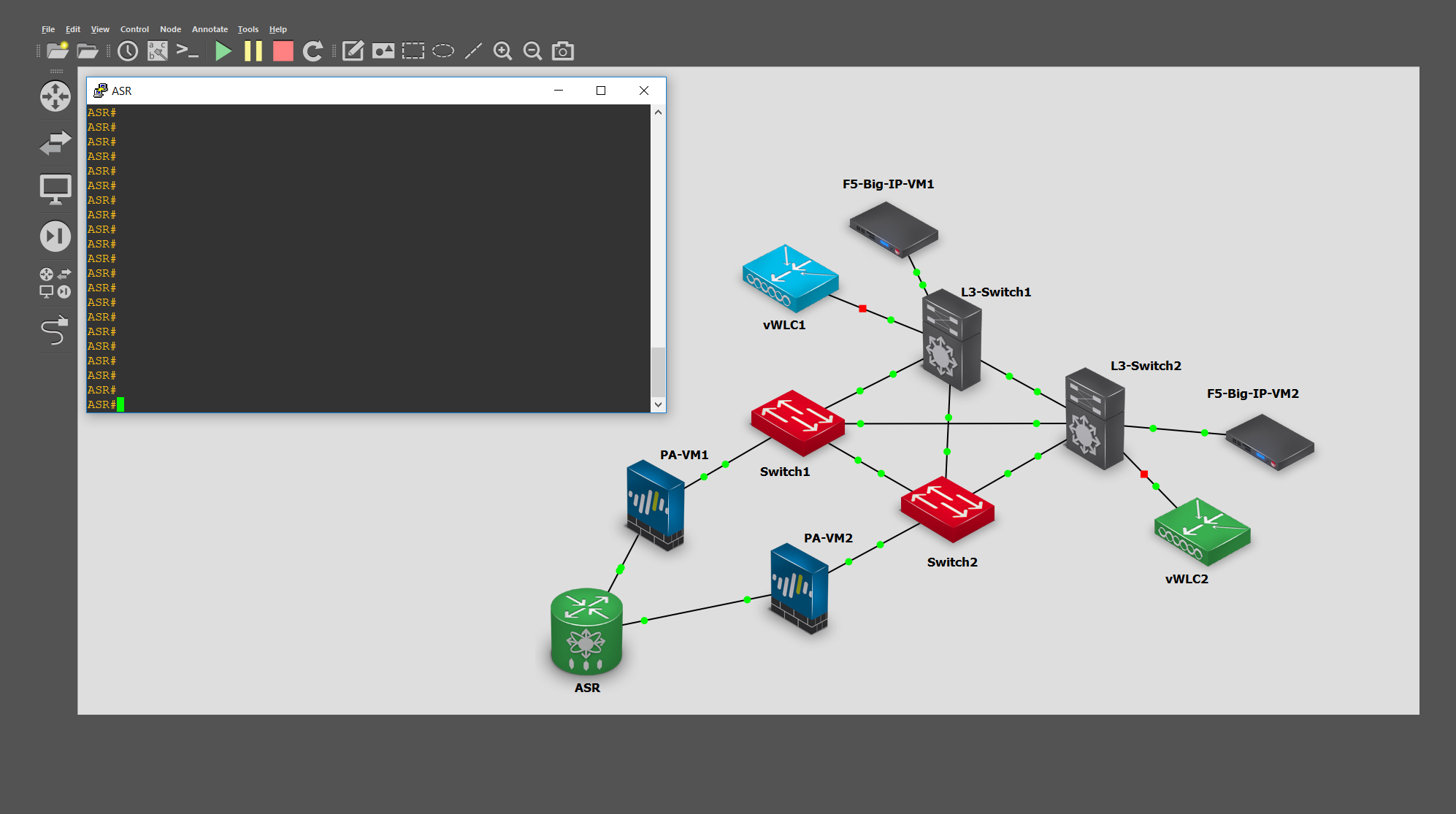Viewport: 1456px width, 814px height.
Task: Open the Tools menu
Action: pos(248,29)
